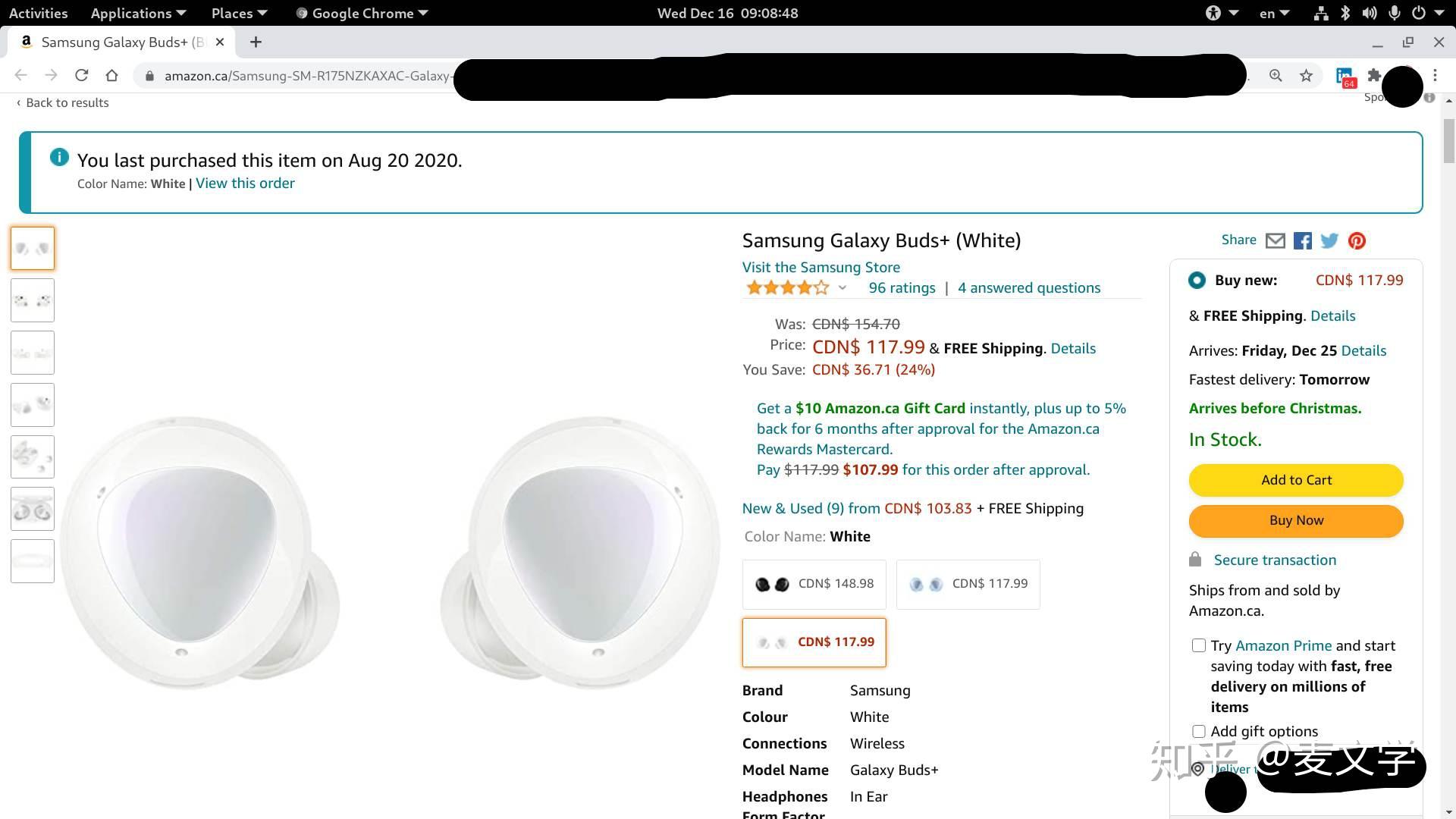Open Chrome extensions puzzle icon
Image resolution: width=1456 pixels, height=819 pixels.
click(1373, 76)
